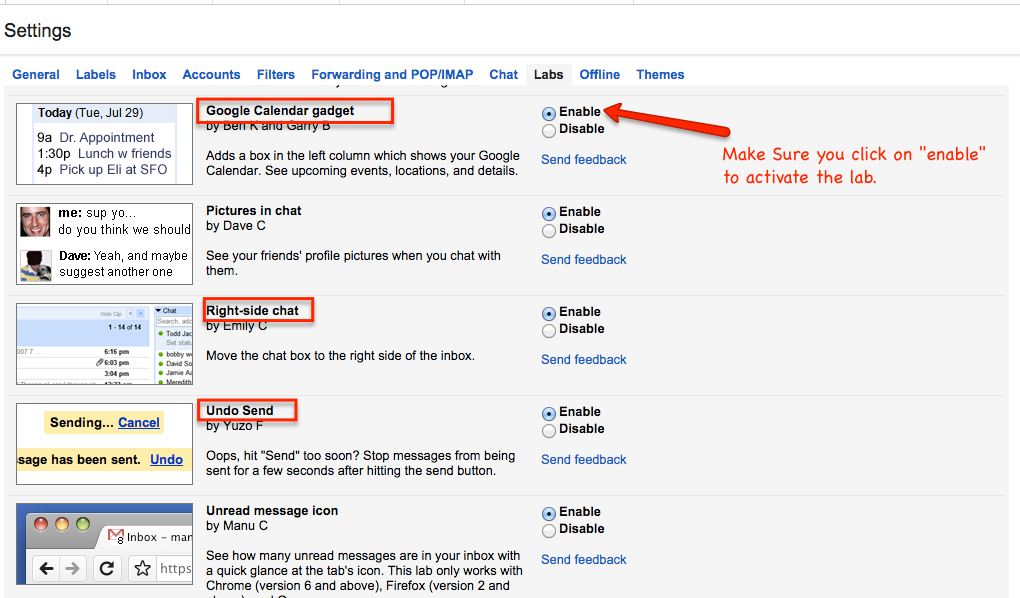
Task: Click 'Move the chat box' description text
Action: [340, 356]
